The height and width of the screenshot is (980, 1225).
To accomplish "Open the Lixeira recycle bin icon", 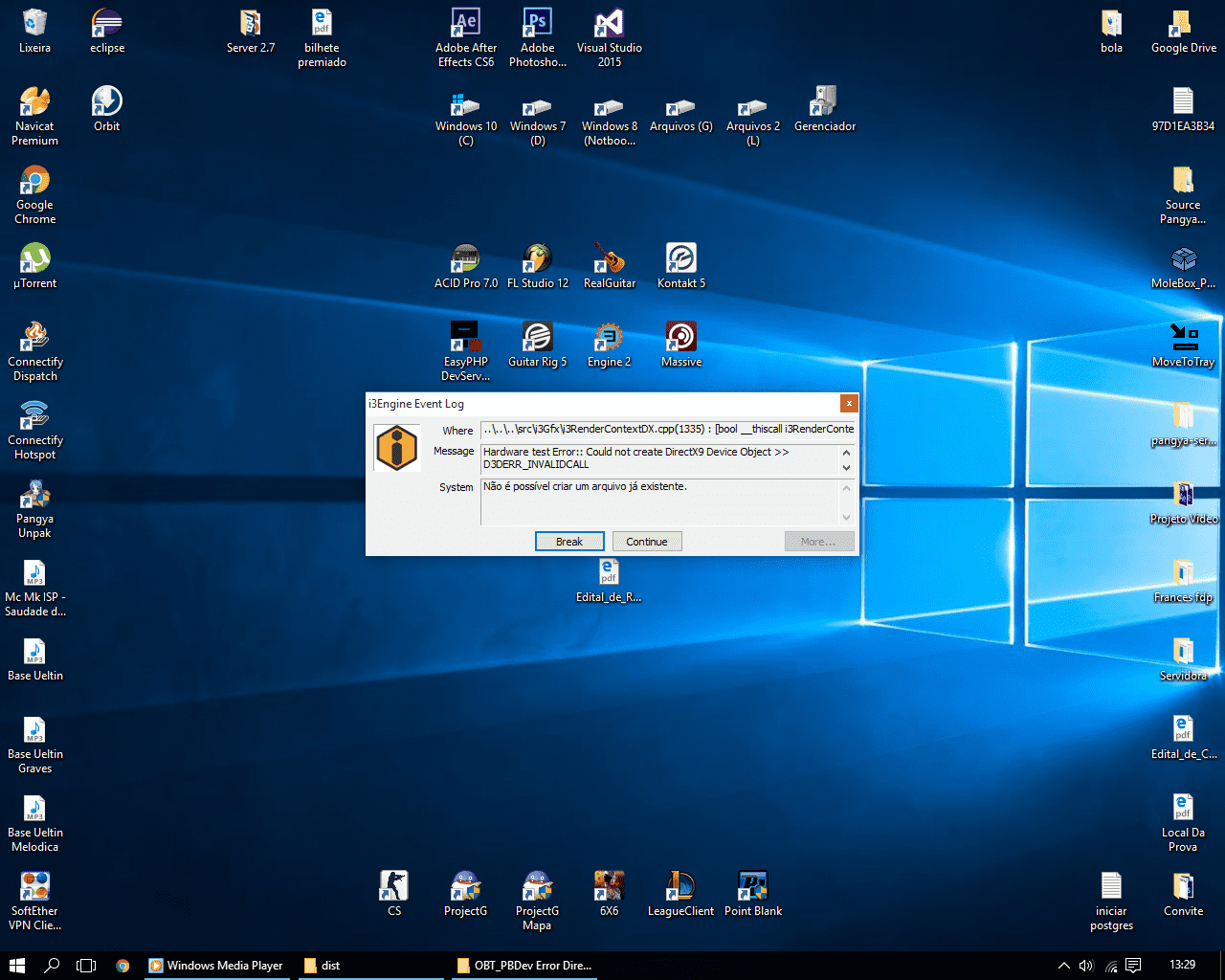I will 35,31.
